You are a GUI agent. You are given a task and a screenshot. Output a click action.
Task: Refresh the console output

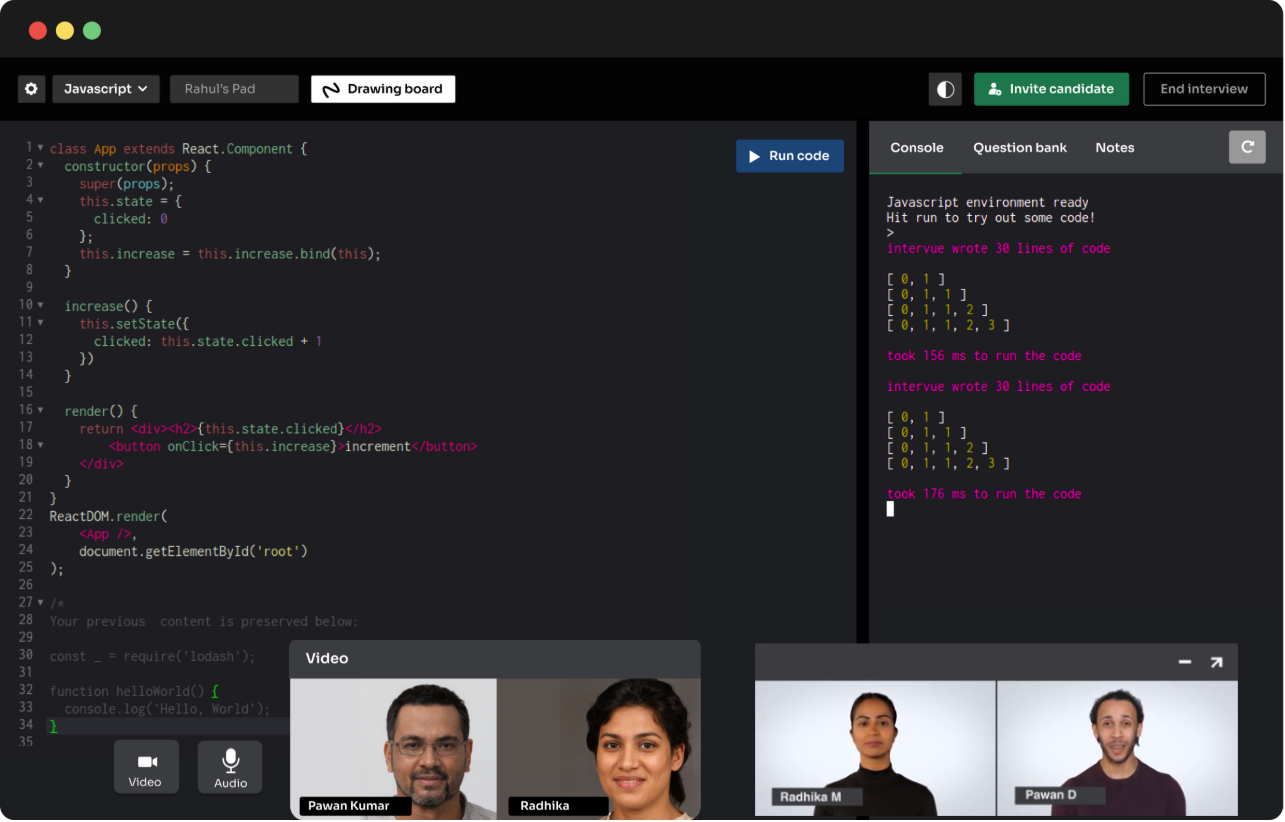pos(1247,147)
